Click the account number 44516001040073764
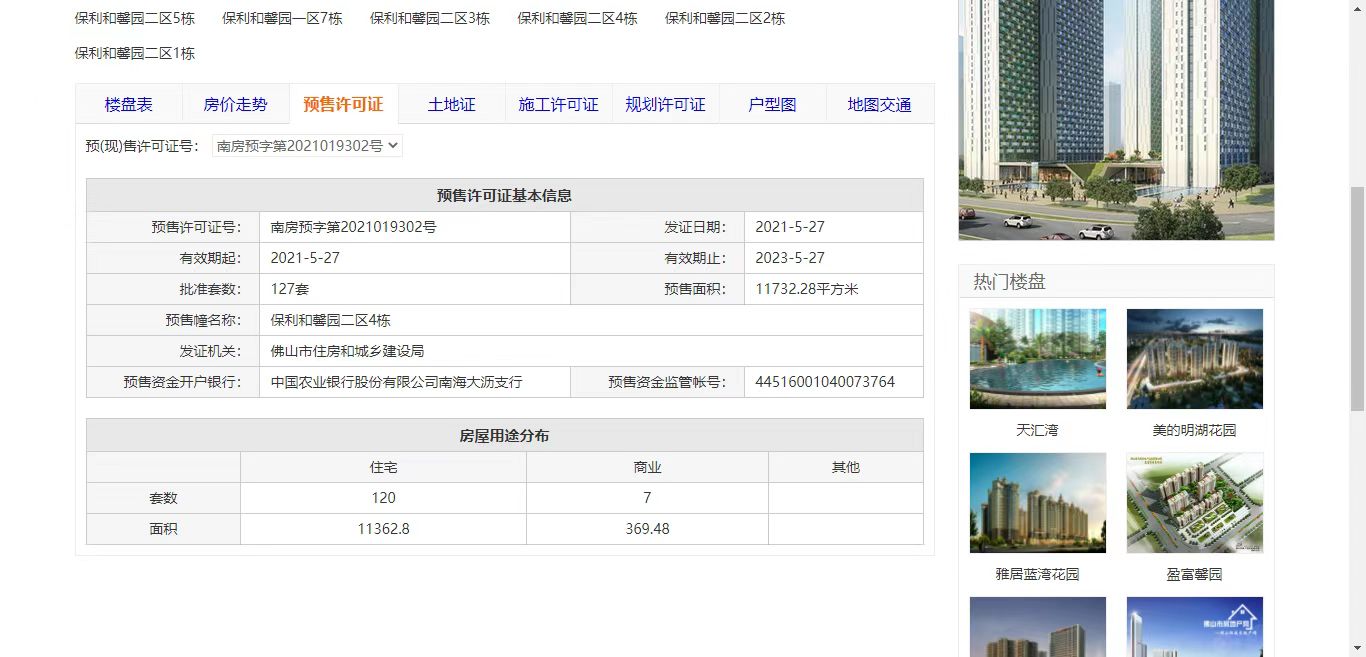Screen dimensions: 1366x657 click(825, 382)
